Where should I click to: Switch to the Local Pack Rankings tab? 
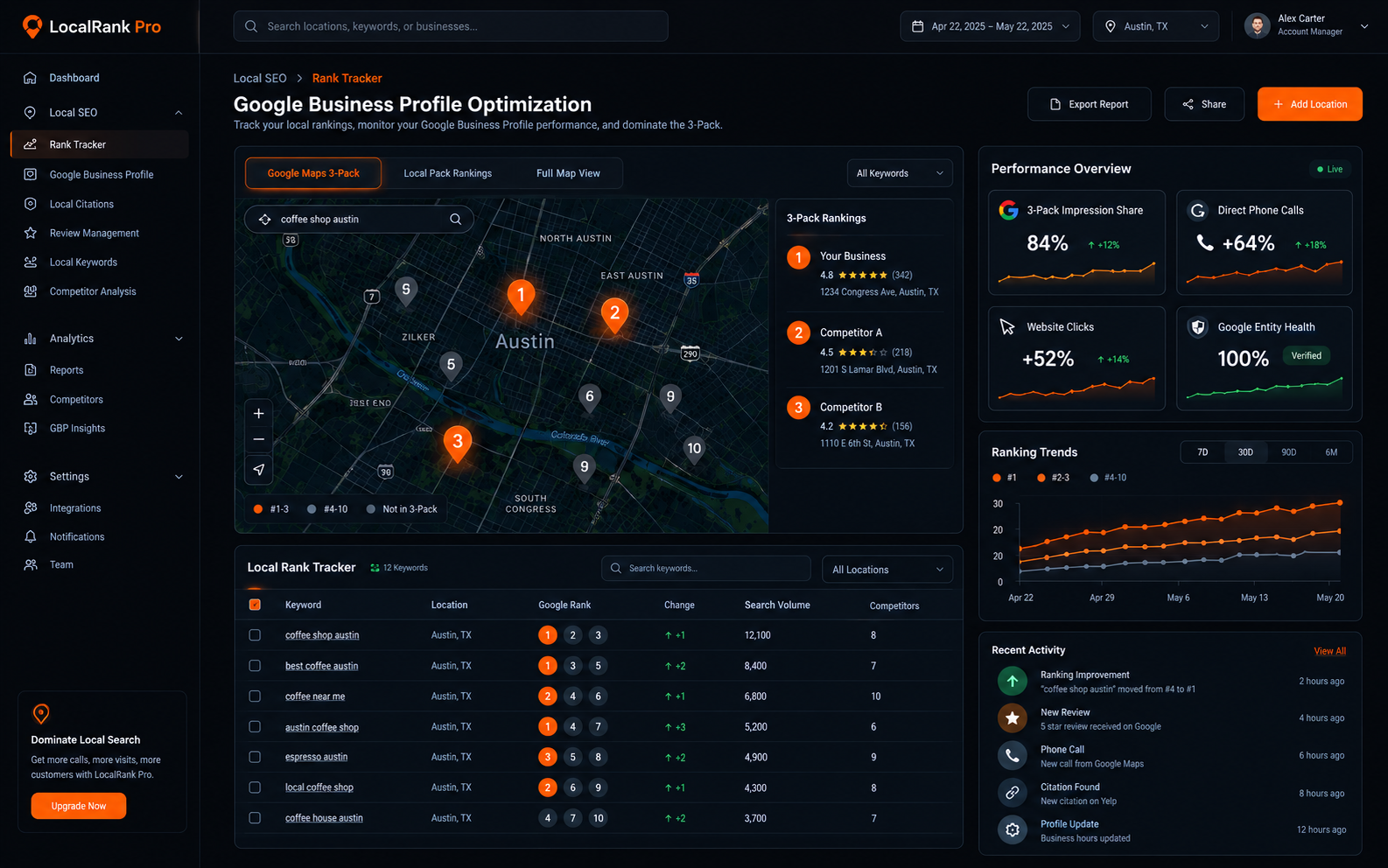point(448,173)
